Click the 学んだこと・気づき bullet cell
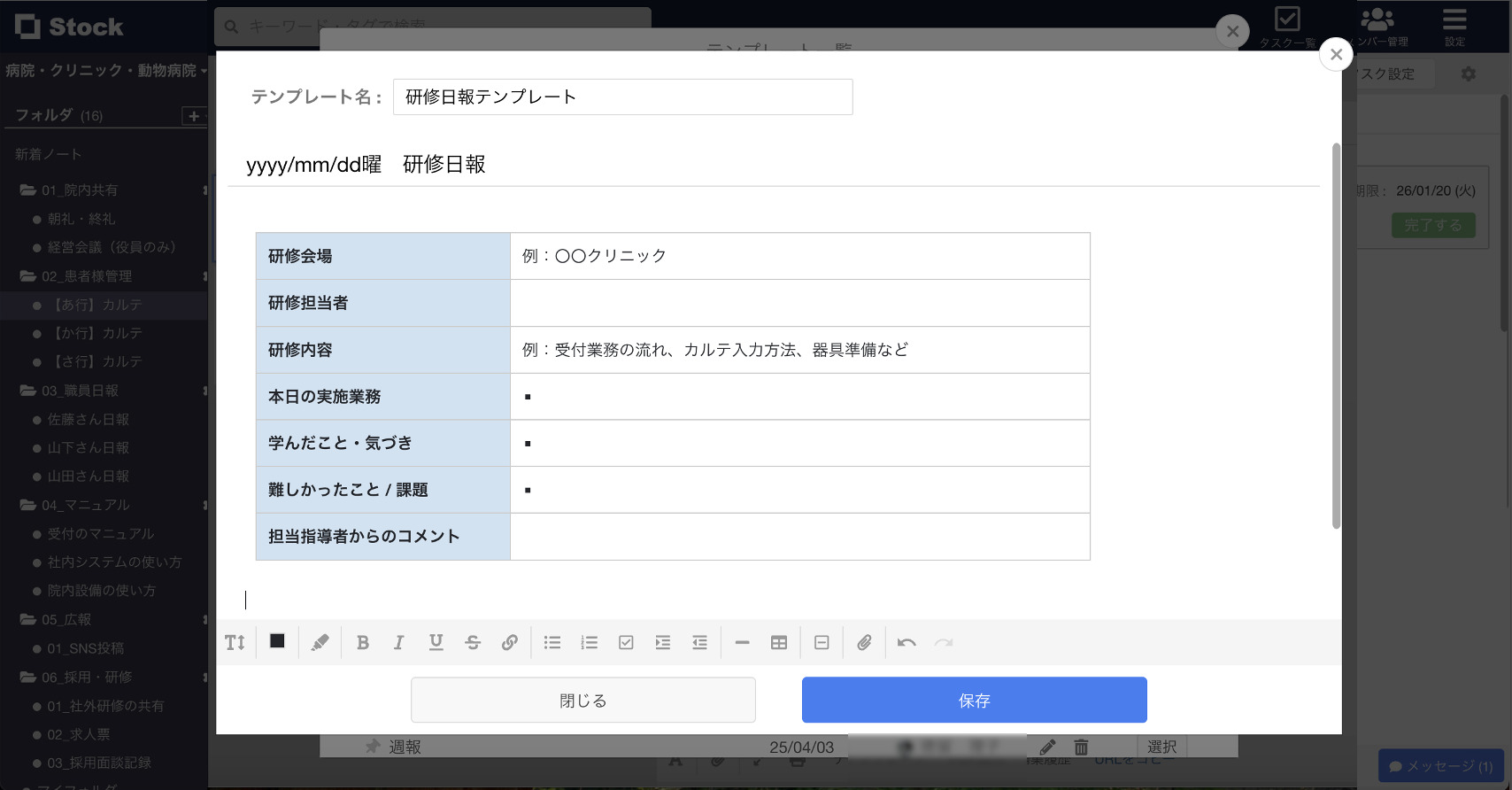The image size is (1512, 790). coord(800,443)
